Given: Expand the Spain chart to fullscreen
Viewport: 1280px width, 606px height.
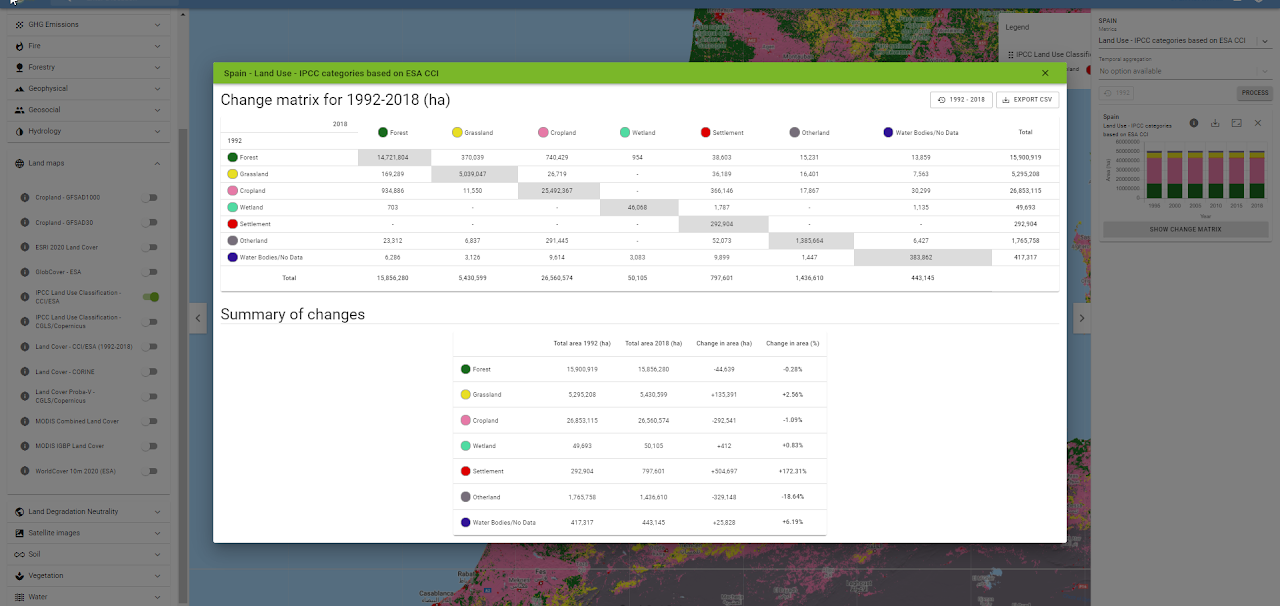Looking at the screenshot, I should point(1236,123).
